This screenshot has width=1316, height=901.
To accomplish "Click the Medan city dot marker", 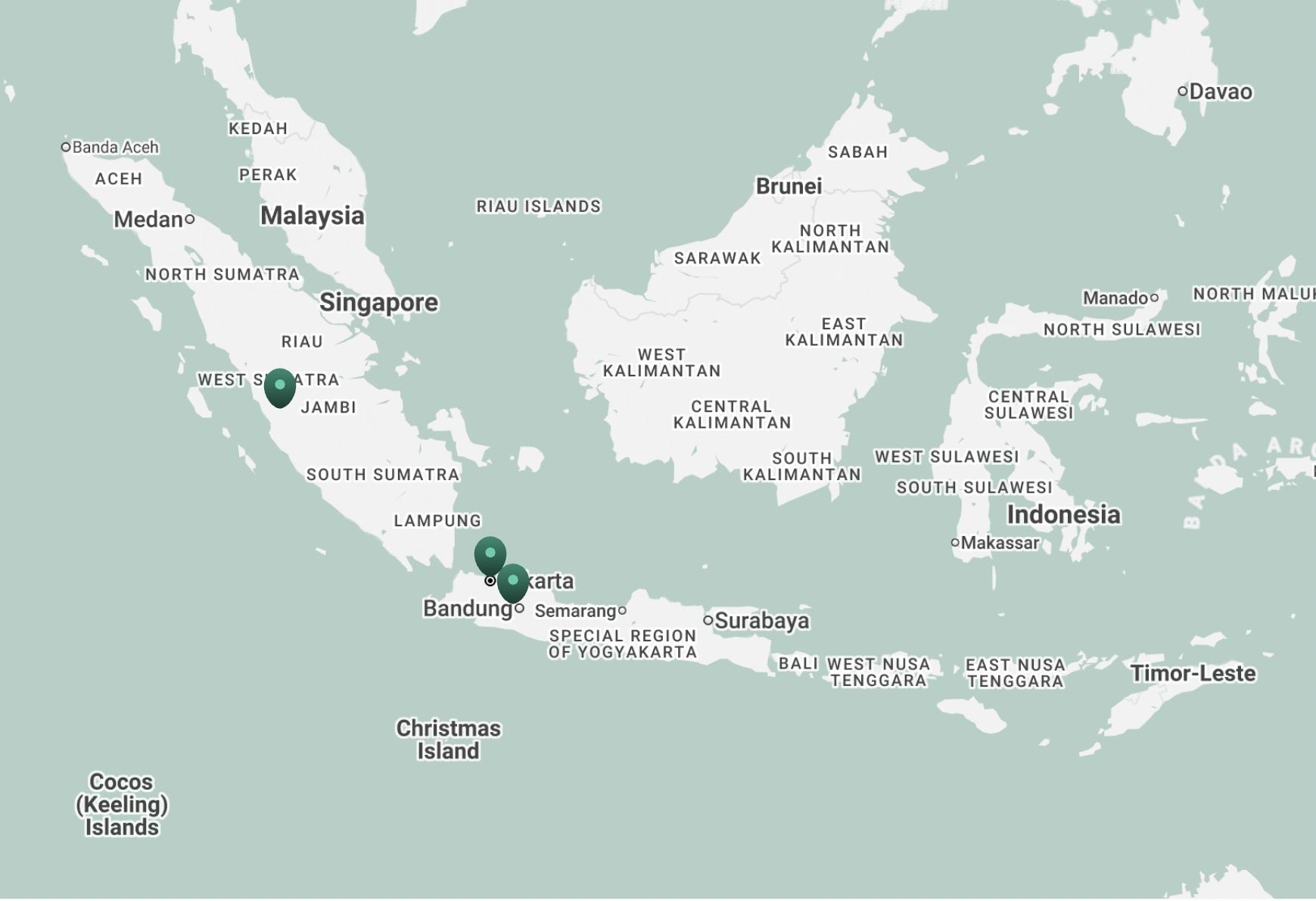I will click(190, 220).
